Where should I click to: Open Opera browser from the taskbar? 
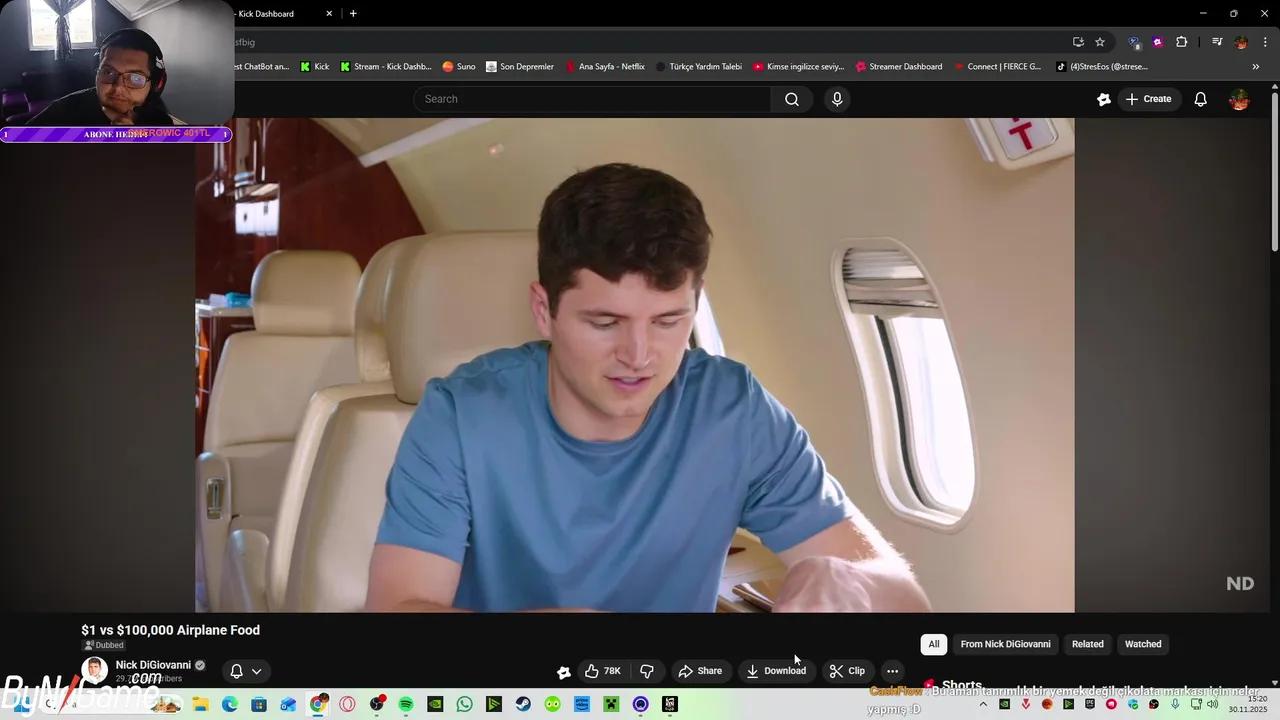click(x=347, y=704)
